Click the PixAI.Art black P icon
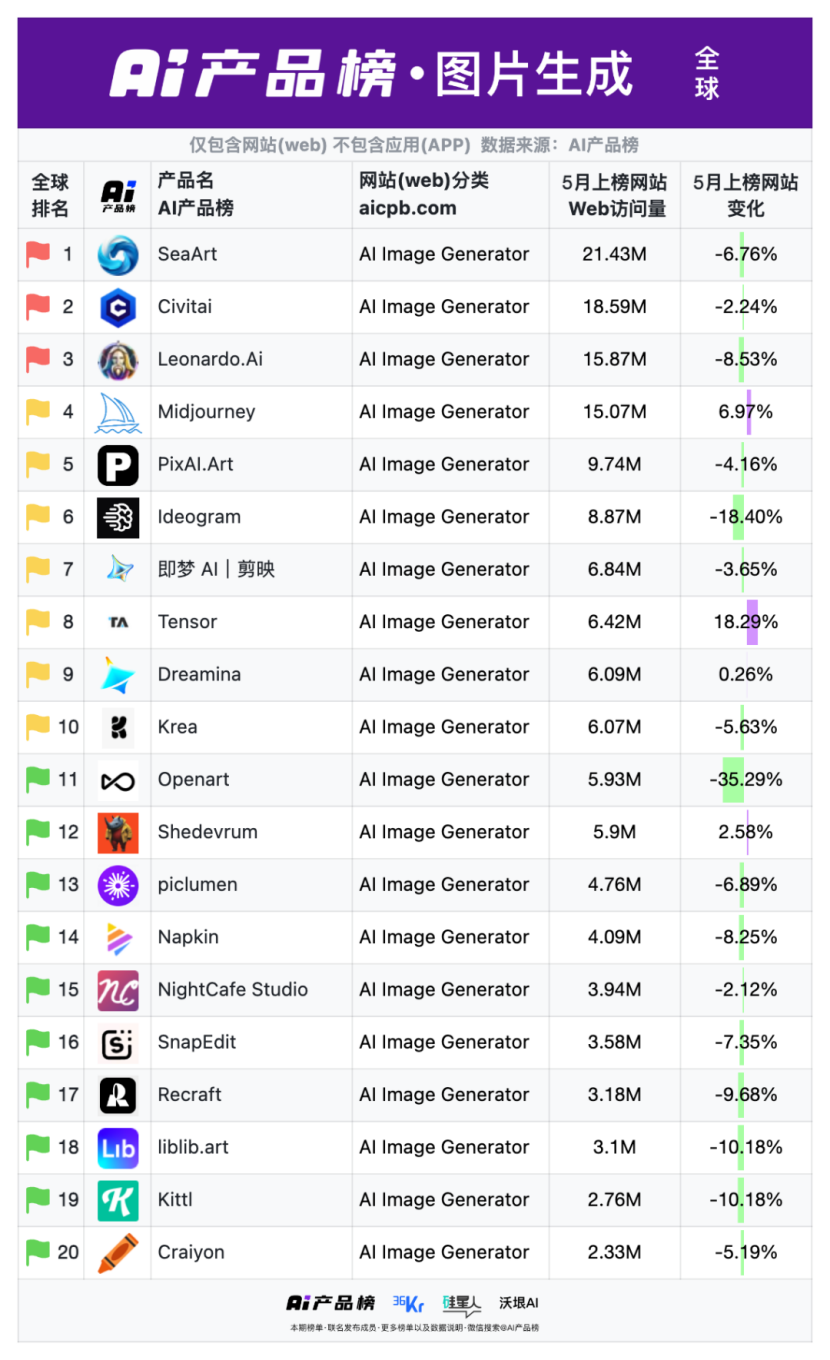 (x=118, y=465)
